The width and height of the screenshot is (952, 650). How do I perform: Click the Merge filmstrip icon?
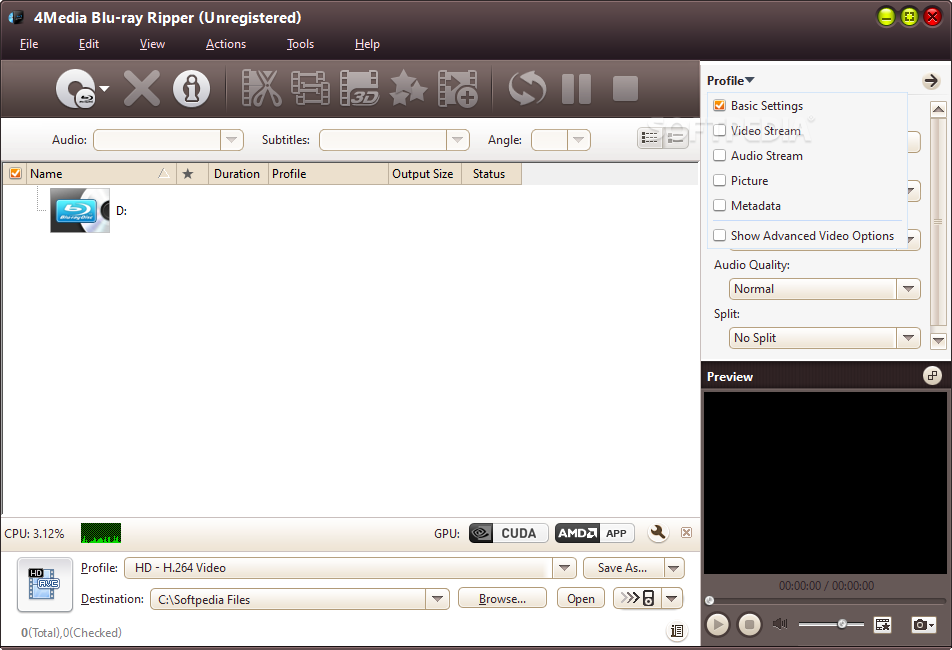pyautogui.click(x=310, y=89)
